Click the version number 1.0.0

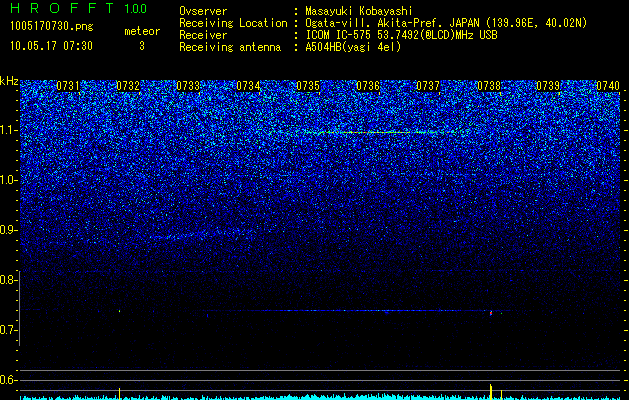pyautogui.click(x=136, y=8)
